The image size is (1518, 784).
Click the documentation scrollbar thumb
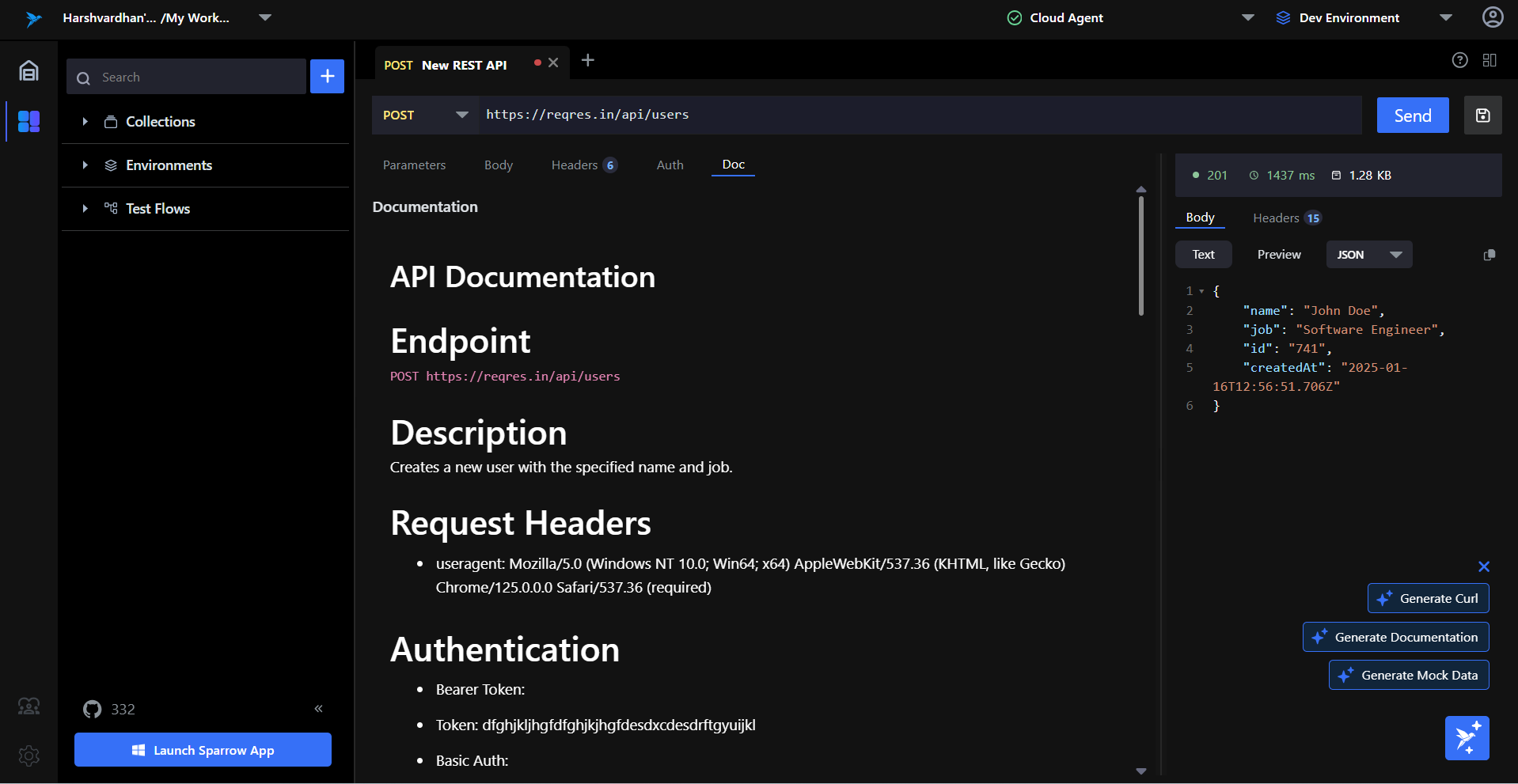click(x=1140, y=256)
